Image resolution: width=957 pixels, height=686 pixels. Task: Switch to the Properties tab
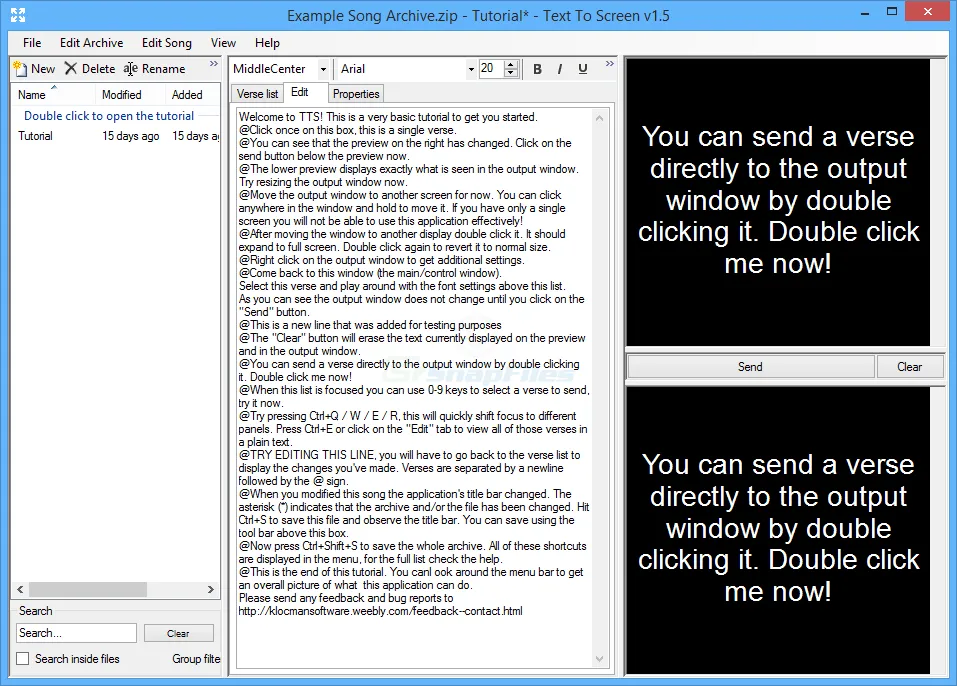(x=356, y=94)
